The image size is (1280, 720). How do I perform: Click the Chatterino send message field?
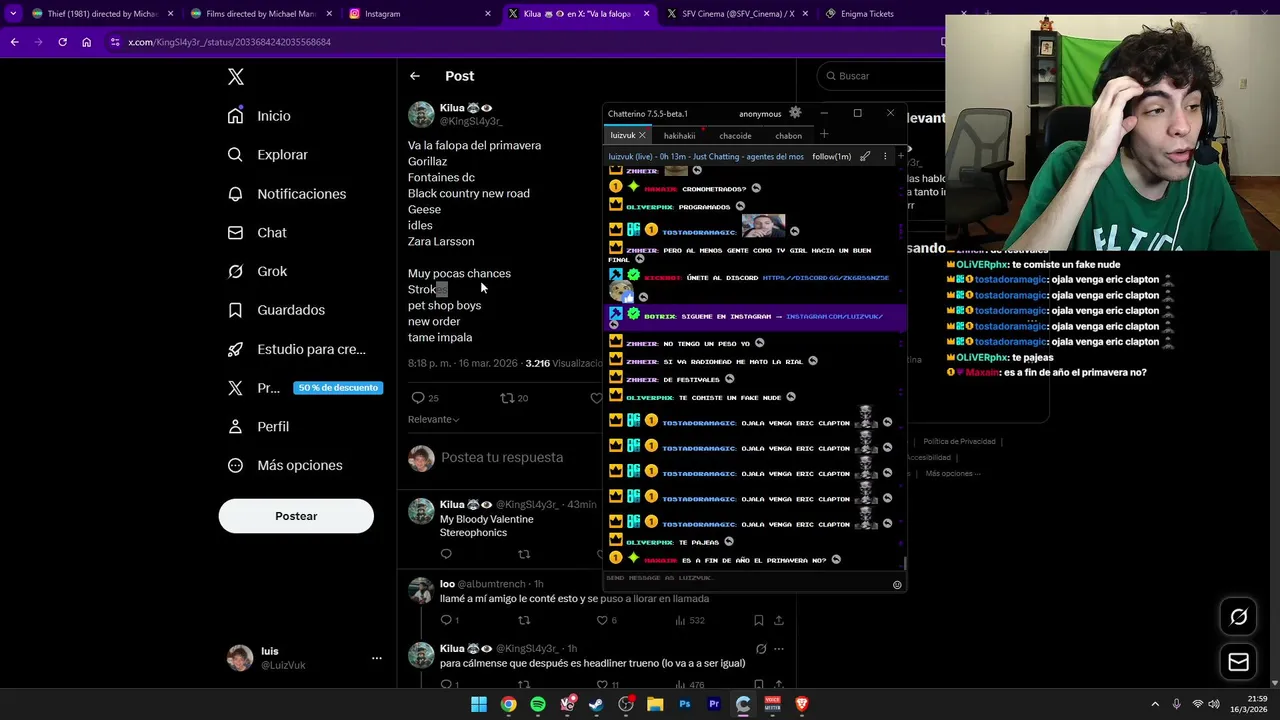pyautogui.click(x=748, y=578)
